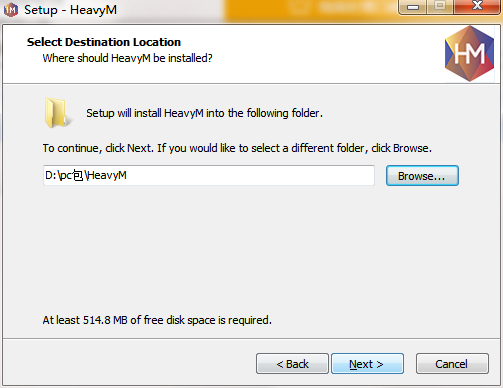Viewport: 503px width, 388px height.
Task: Place cursor after "HeavyM" in the install path
Action: [x=127, y=175]
